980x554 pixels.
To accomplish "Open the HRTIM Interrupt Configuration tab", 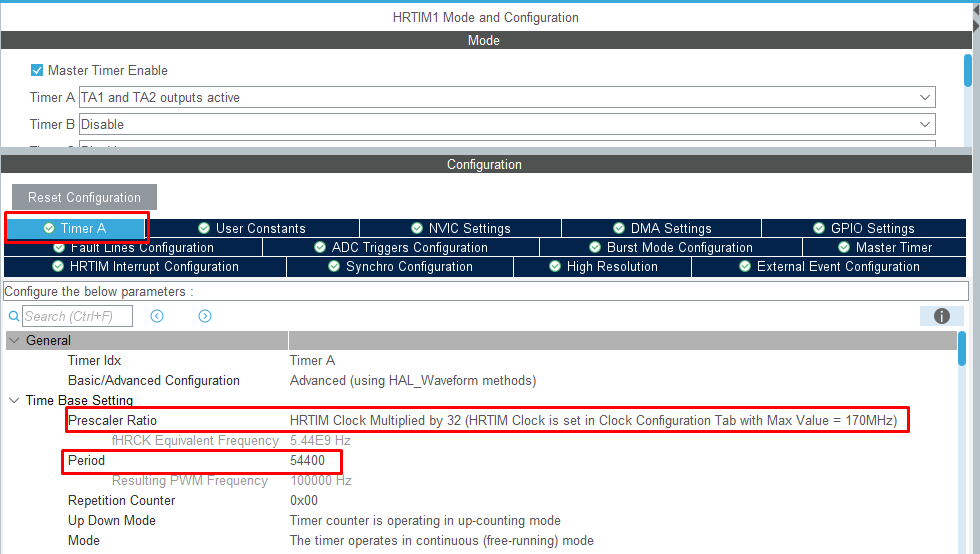I will tap(145, 267).
